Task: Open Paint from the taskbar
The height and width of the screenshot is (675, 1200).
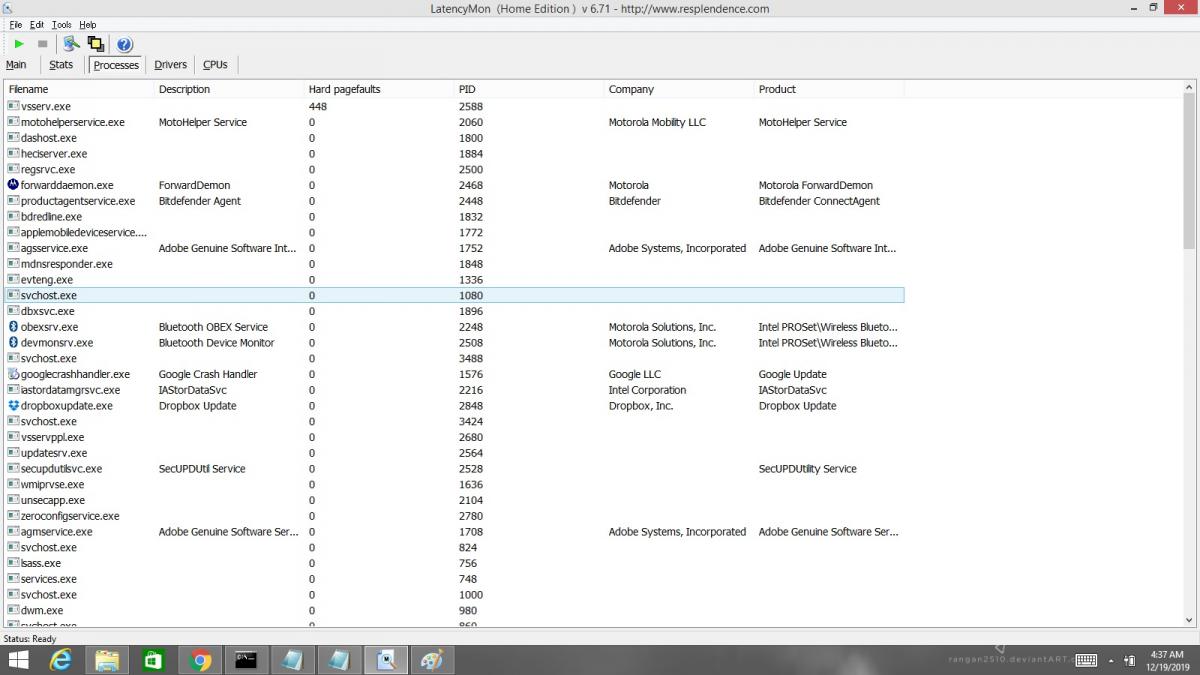Action: pos(431,660)
